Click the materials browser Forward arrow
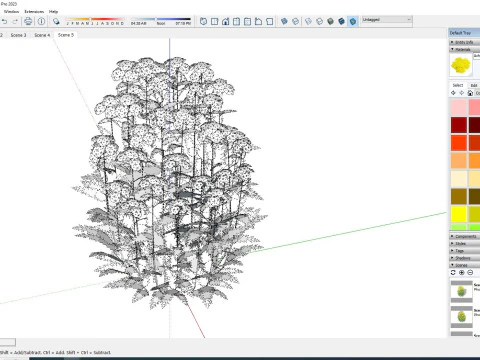 (462, 93)
